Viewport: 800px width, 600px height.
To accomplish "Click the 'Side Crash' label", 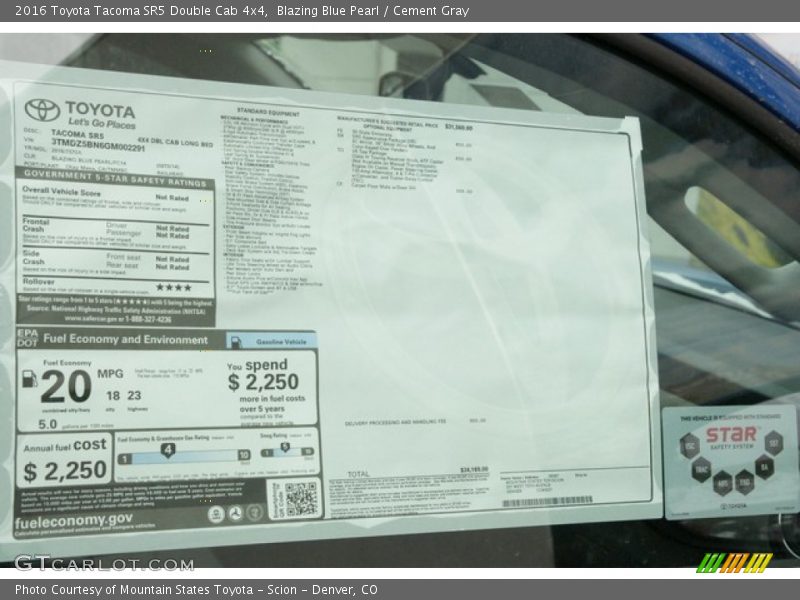I will [33, 257].
